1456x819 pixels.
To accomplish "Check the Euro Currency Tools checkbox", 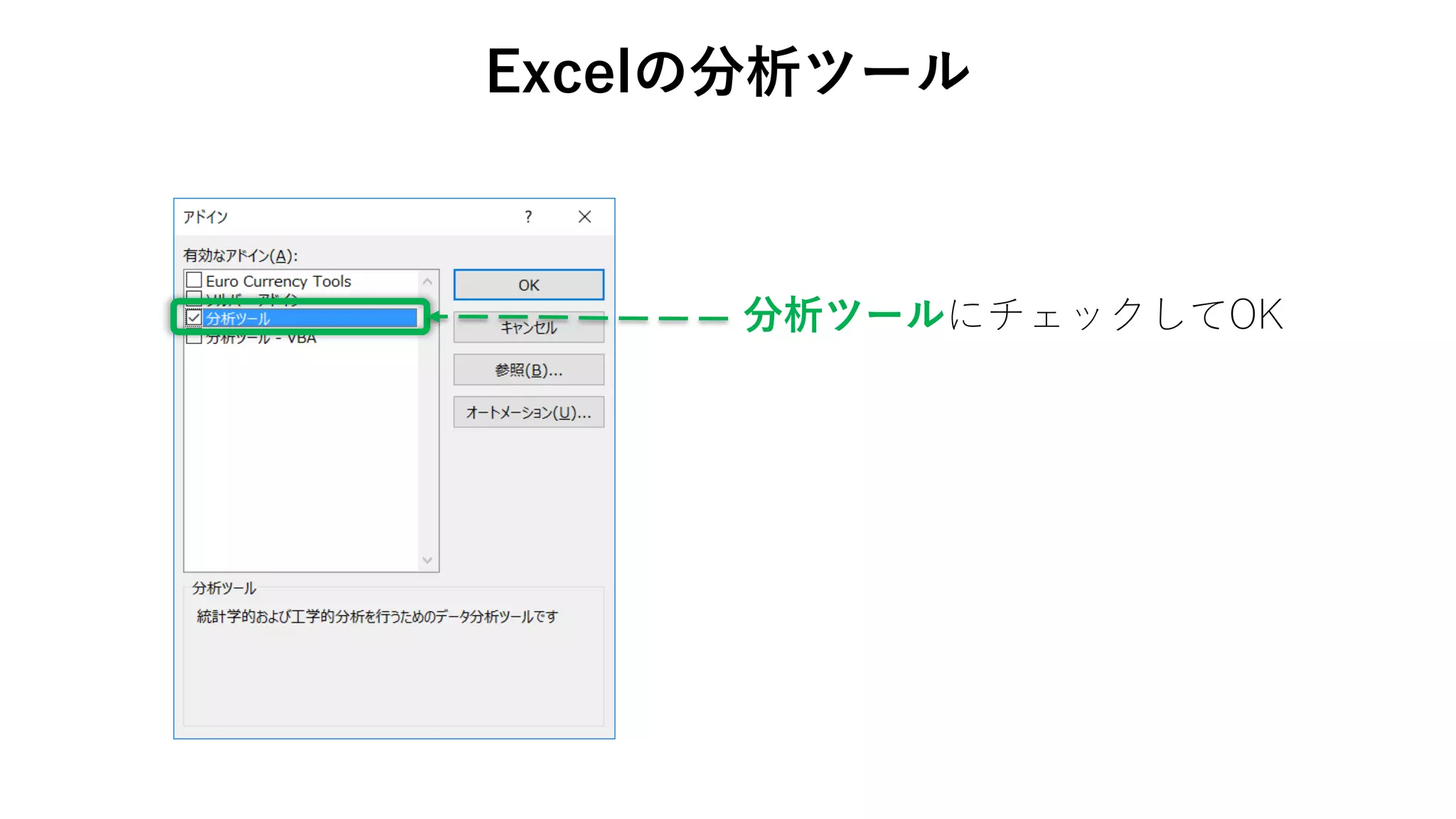I will [193, 280].
